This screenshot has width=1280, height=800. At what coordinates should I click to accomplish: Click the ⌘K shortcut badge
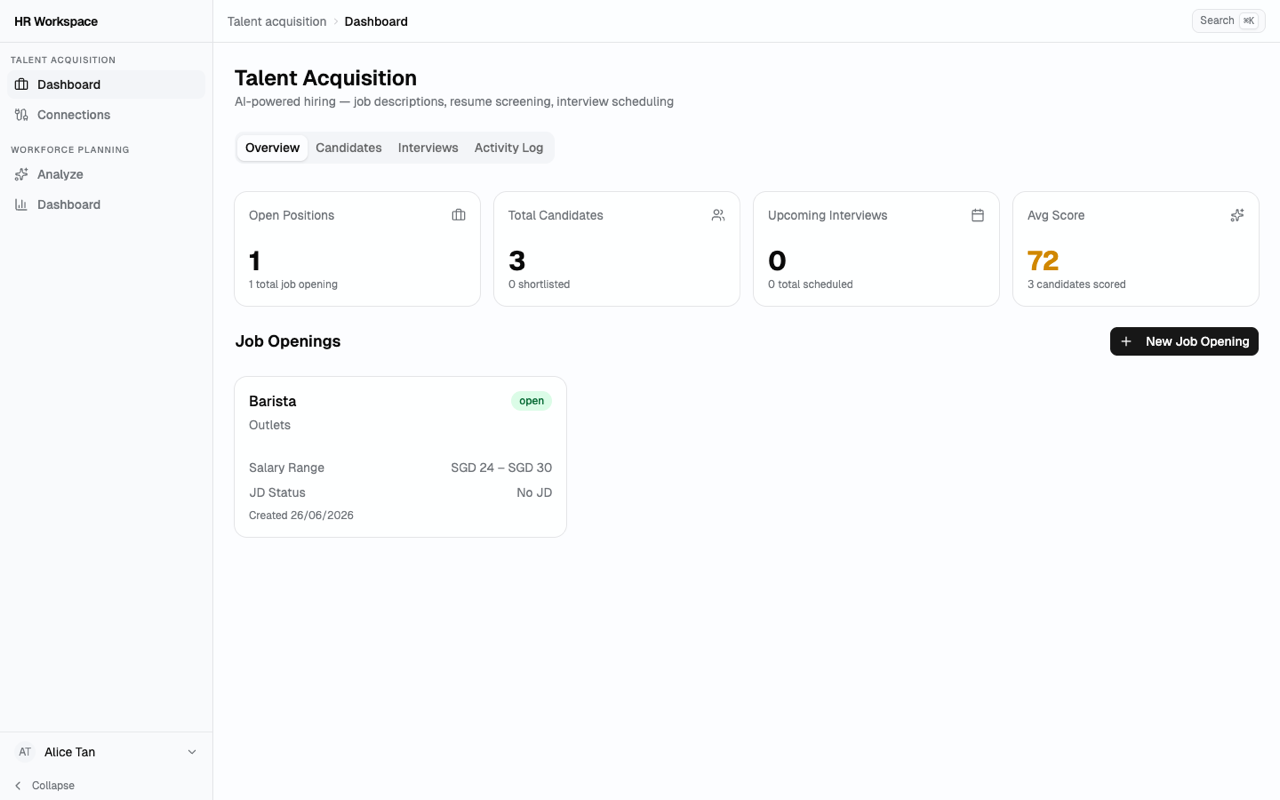1249,21
